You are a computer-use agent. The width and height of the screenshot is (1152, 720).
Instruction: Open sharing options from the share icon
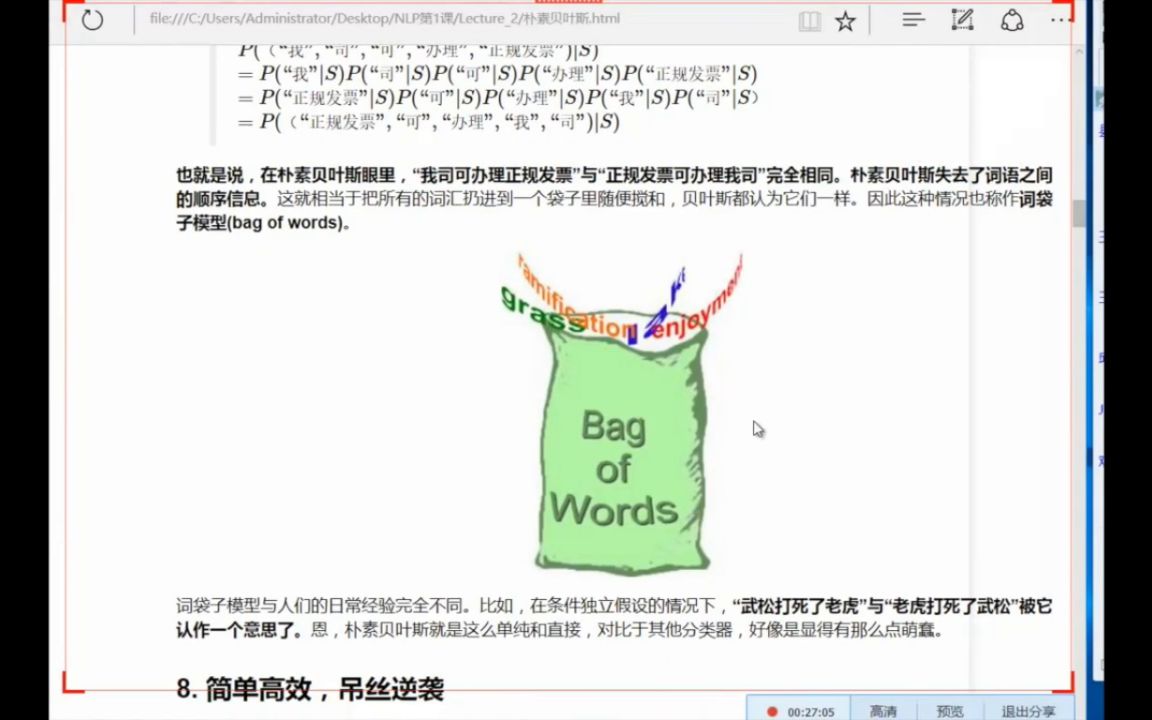[x=1012, y=19]
